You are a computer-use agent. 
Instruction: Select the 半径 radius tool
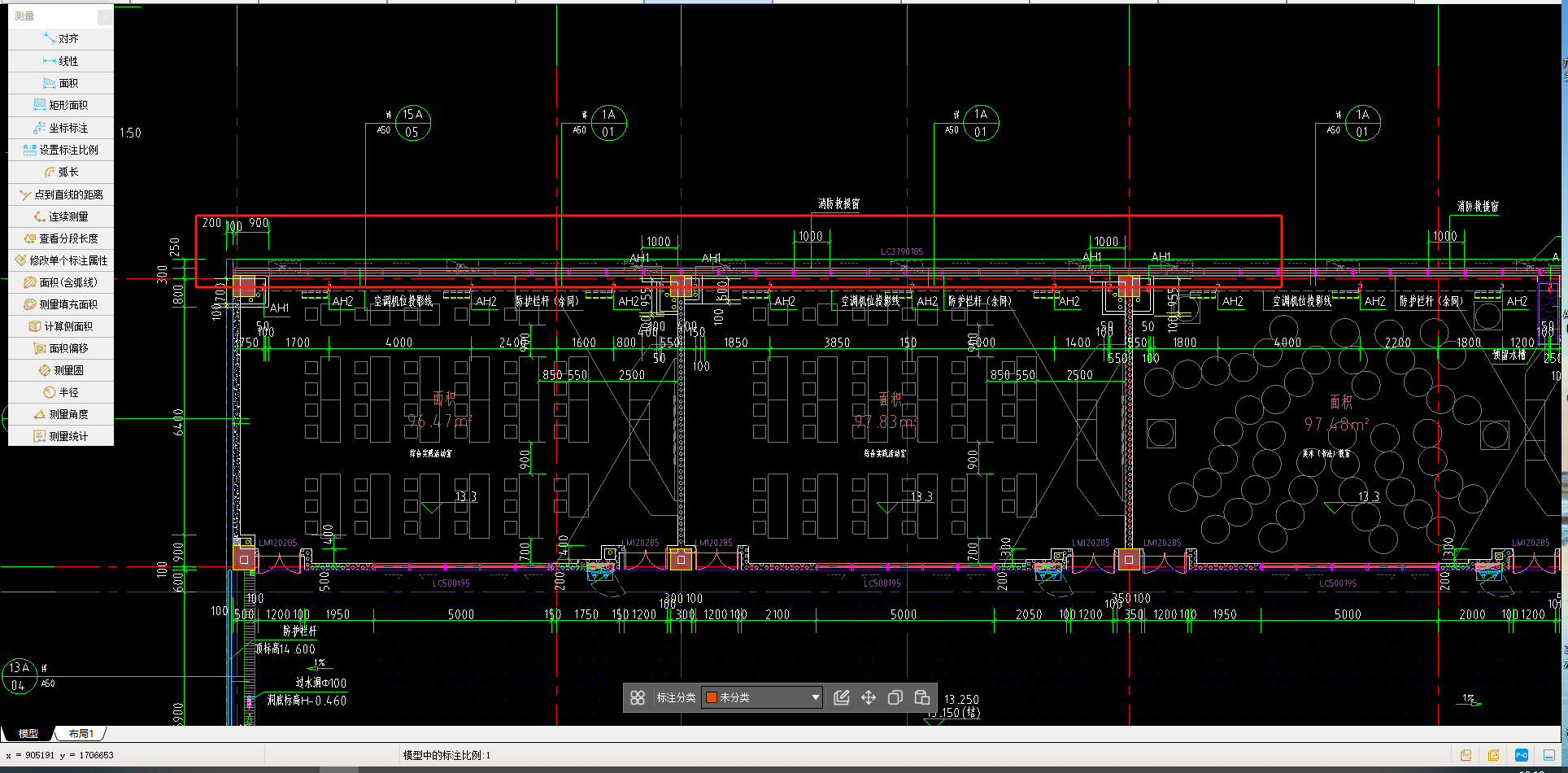[61, 392]
